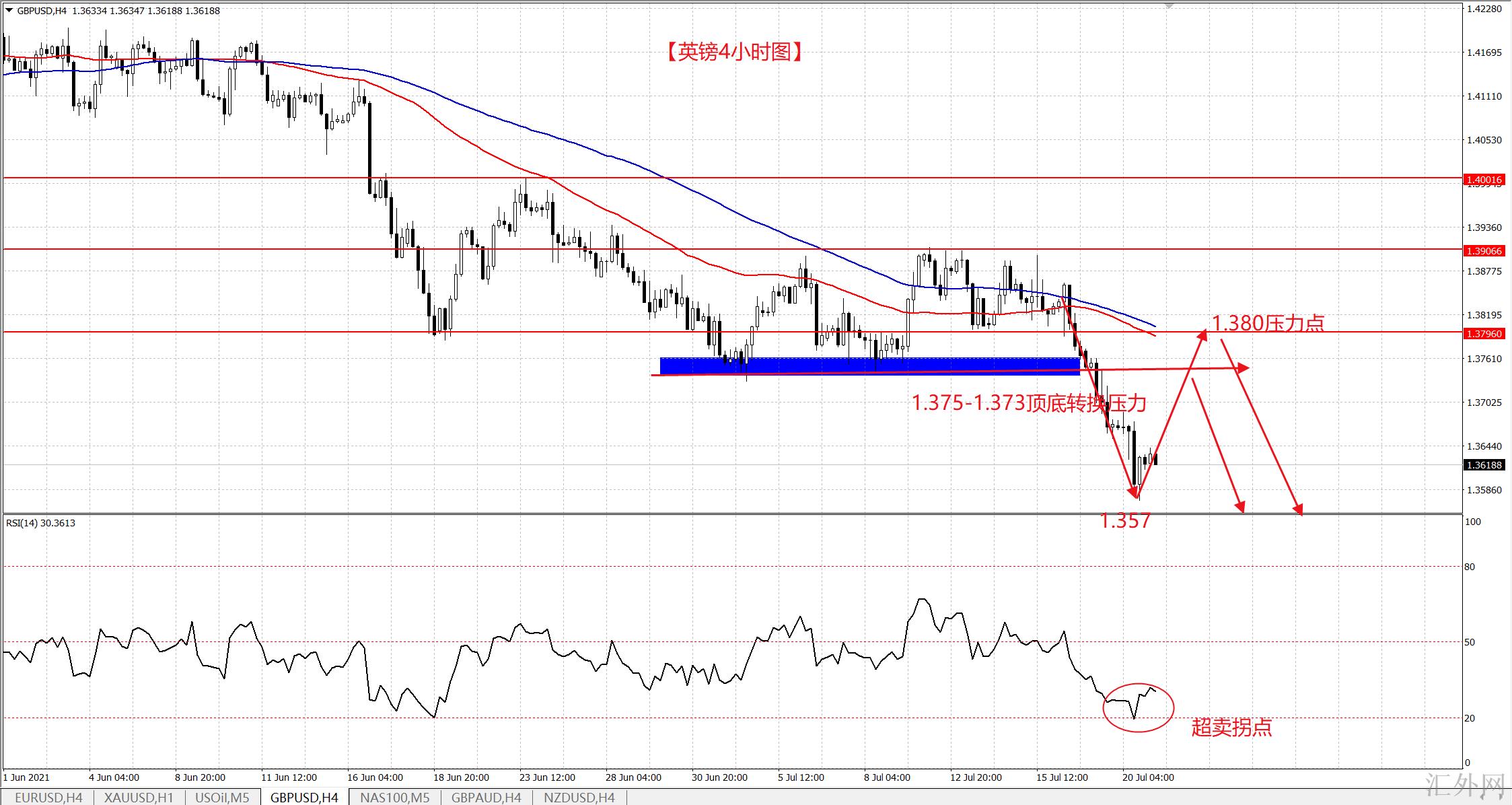Image resolution: width=1512 pixels, height=805 pixels.
Task: Switch to the NAS100,M5 chart tab
Action: pyautogui.click(x=395, y=798)
